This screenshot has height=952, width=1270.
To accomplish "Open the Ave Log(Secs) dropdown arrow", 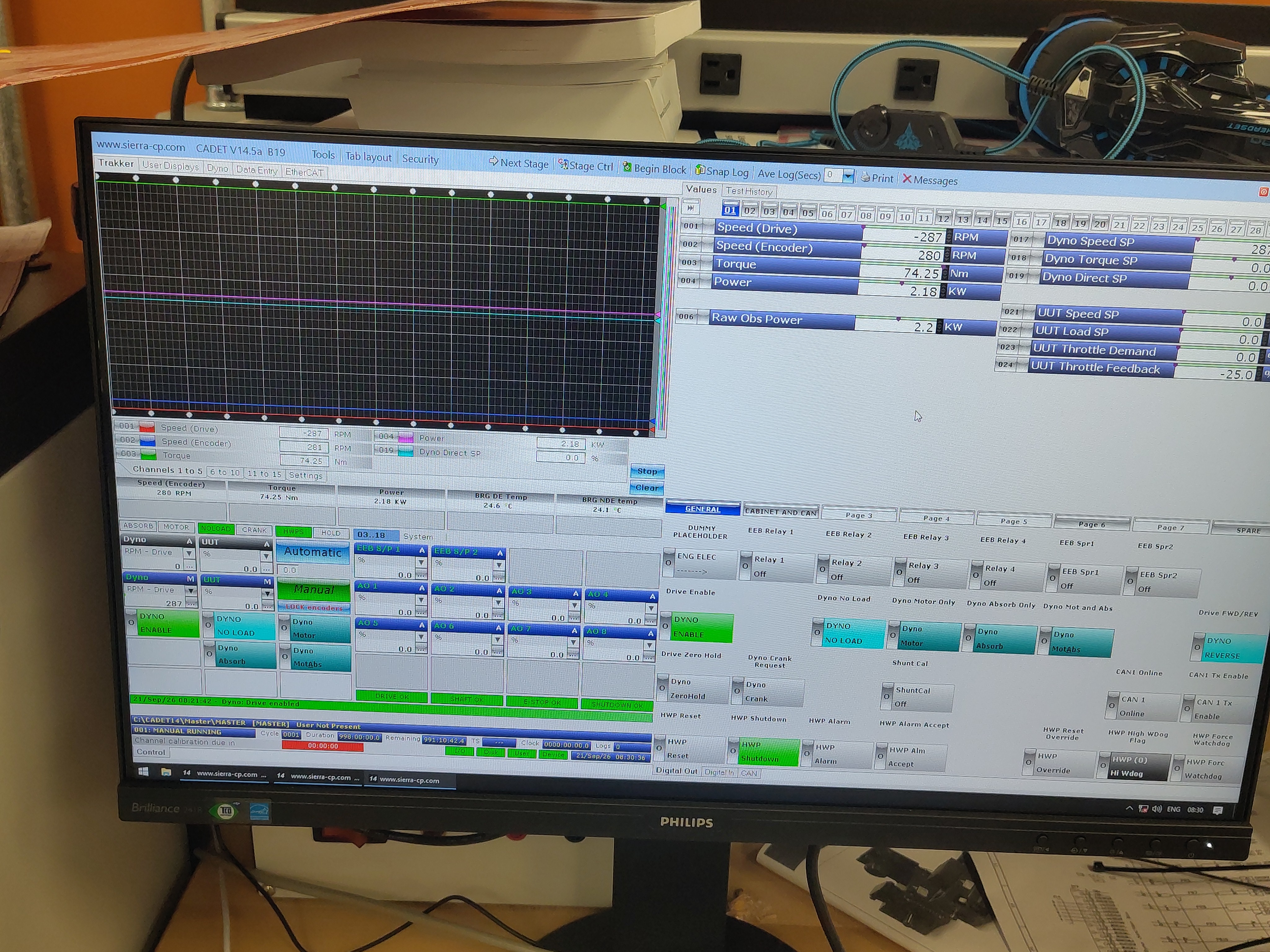I will (847, 176).
